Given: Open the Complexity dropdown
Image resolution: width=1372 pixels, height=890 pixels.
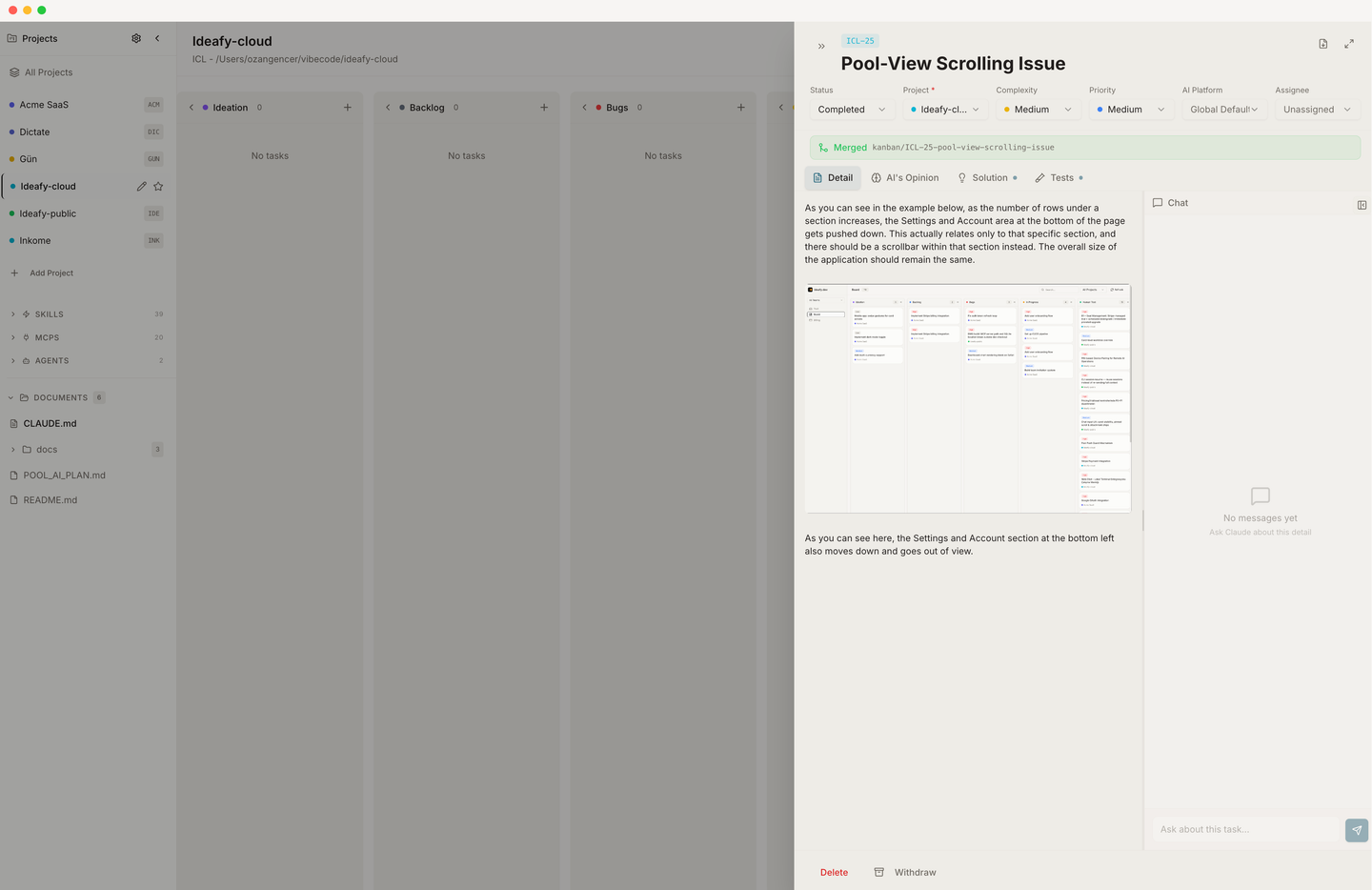Looking at the screenshot, I should [x=1039, y=110].
